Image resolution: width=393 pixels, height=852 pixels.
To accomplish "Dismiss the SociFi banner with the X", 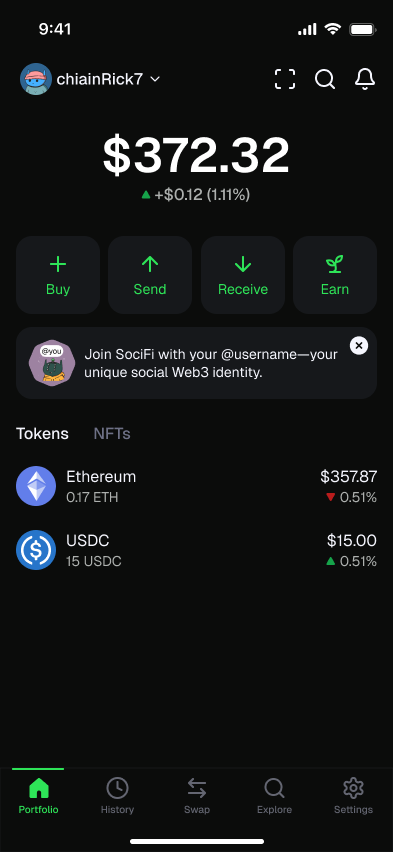I will tap(359, 345).
